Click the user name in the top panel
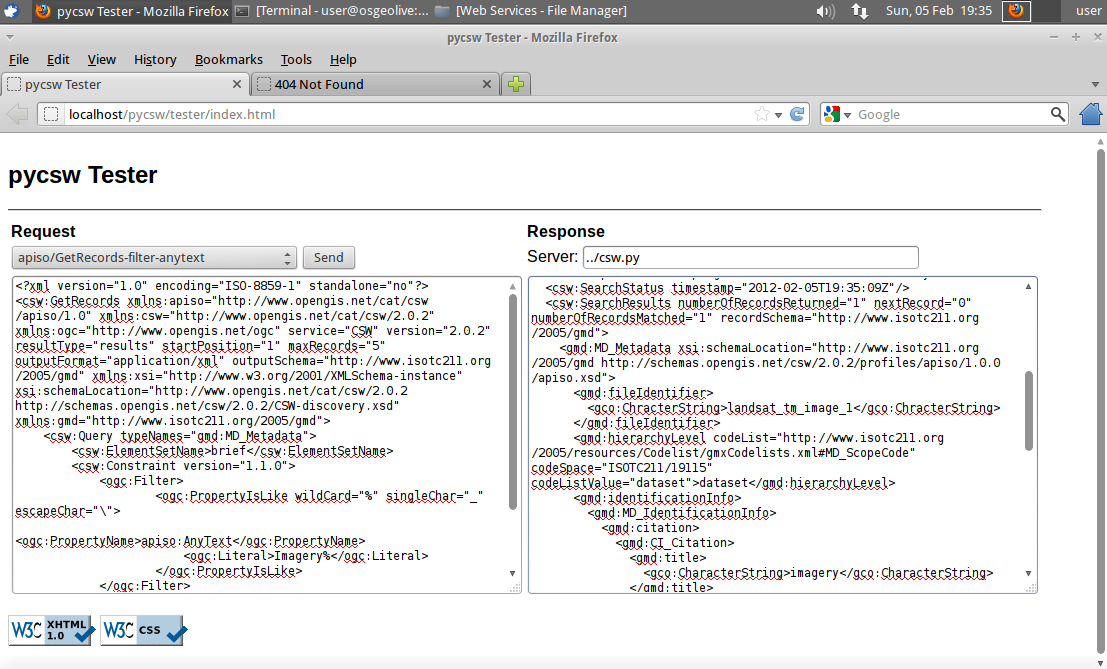The height and width of the screenshot is (669, 1107). [x=1089, y=11]
